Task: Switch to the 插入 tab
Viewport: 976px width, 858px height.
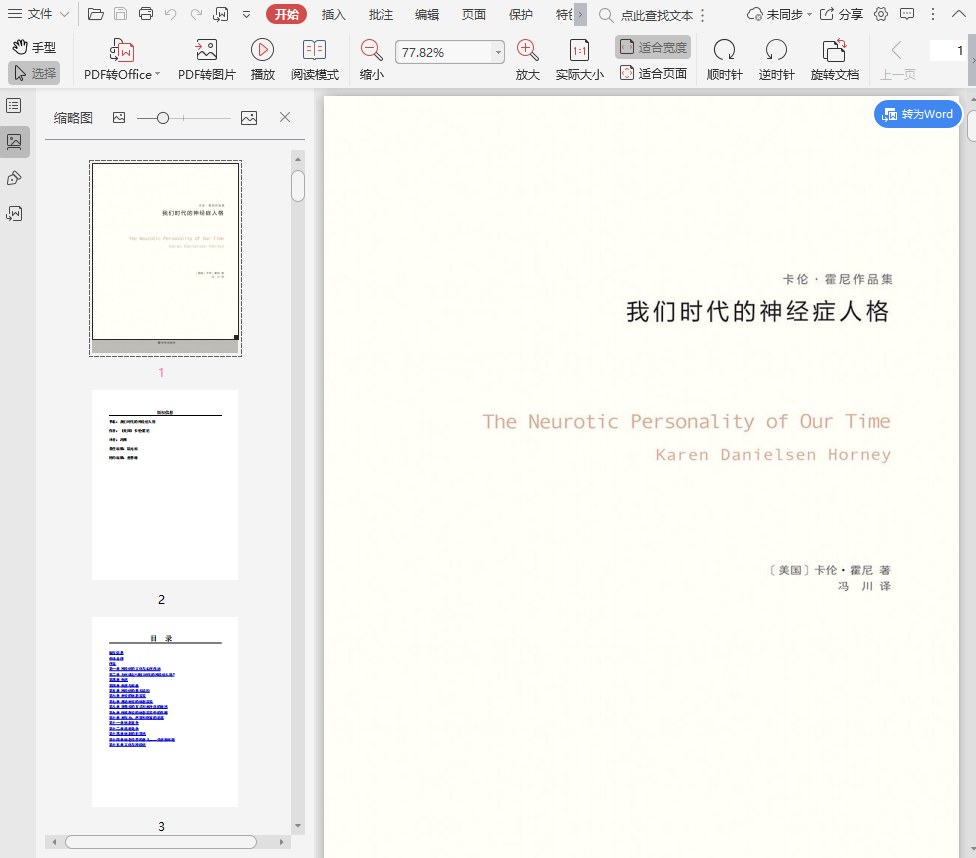Action: (x=334, y=14)
